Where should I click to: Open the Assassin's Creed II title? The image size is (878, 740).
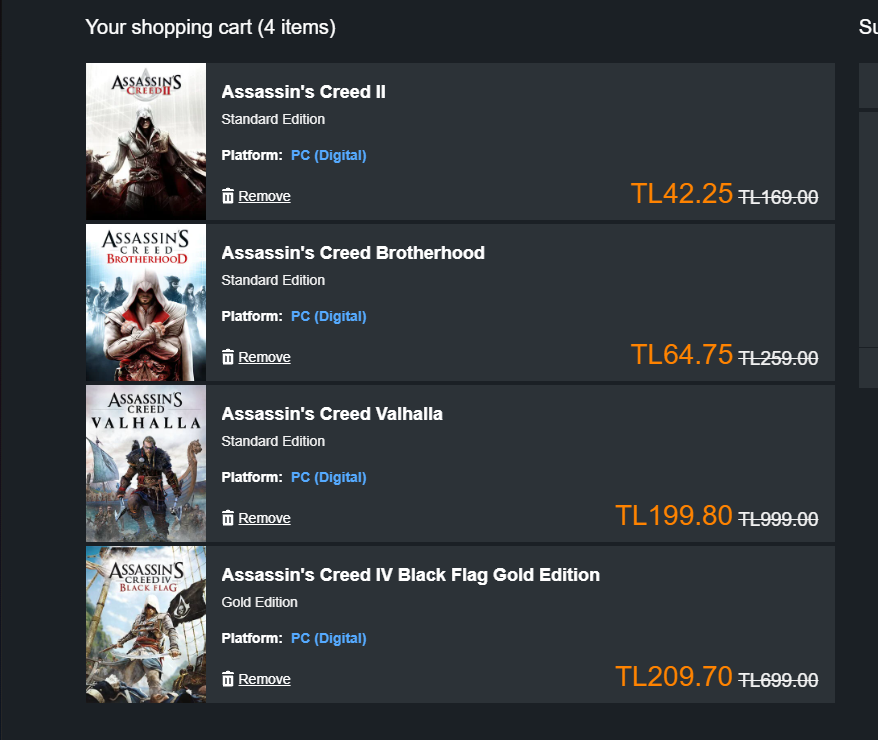pos(303,92)
